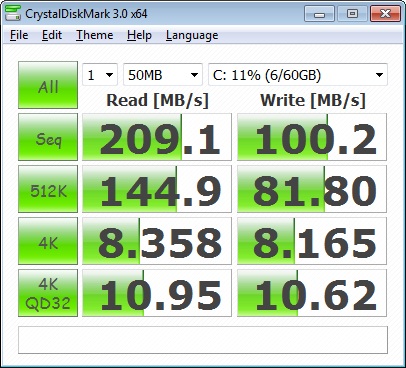406x368 pixels.
Task: Expand the 50MB test size dropdown
Action: pos(163,75)
